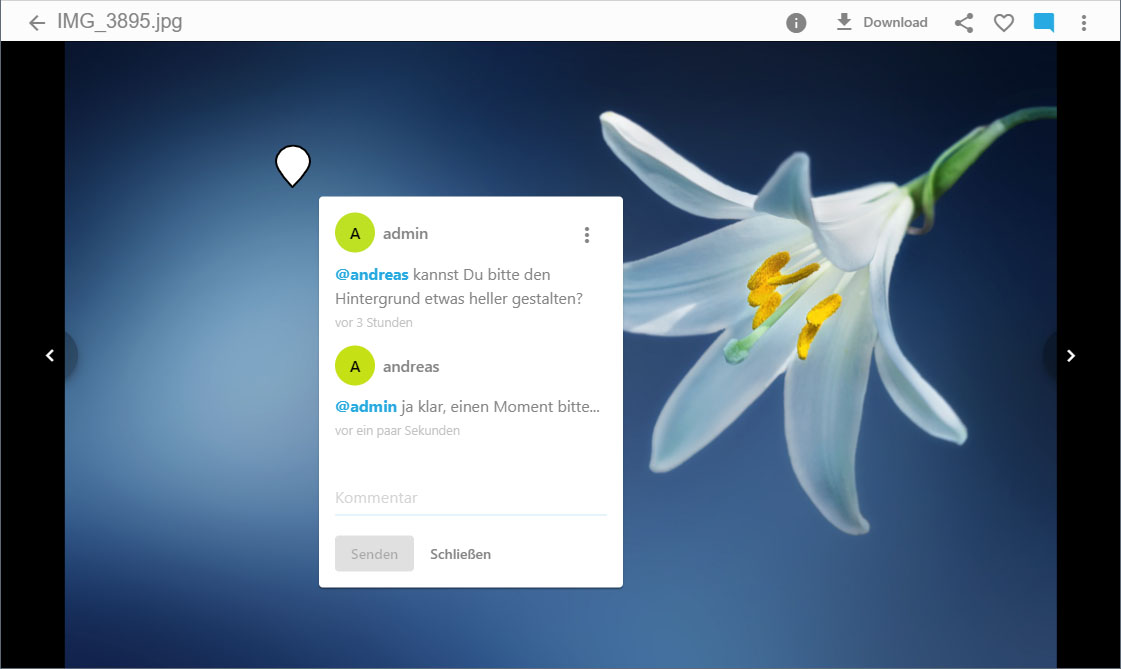1121x669 pixels.
Task: Close the comment box with Schließen
Action: click(x=460, y=554)
